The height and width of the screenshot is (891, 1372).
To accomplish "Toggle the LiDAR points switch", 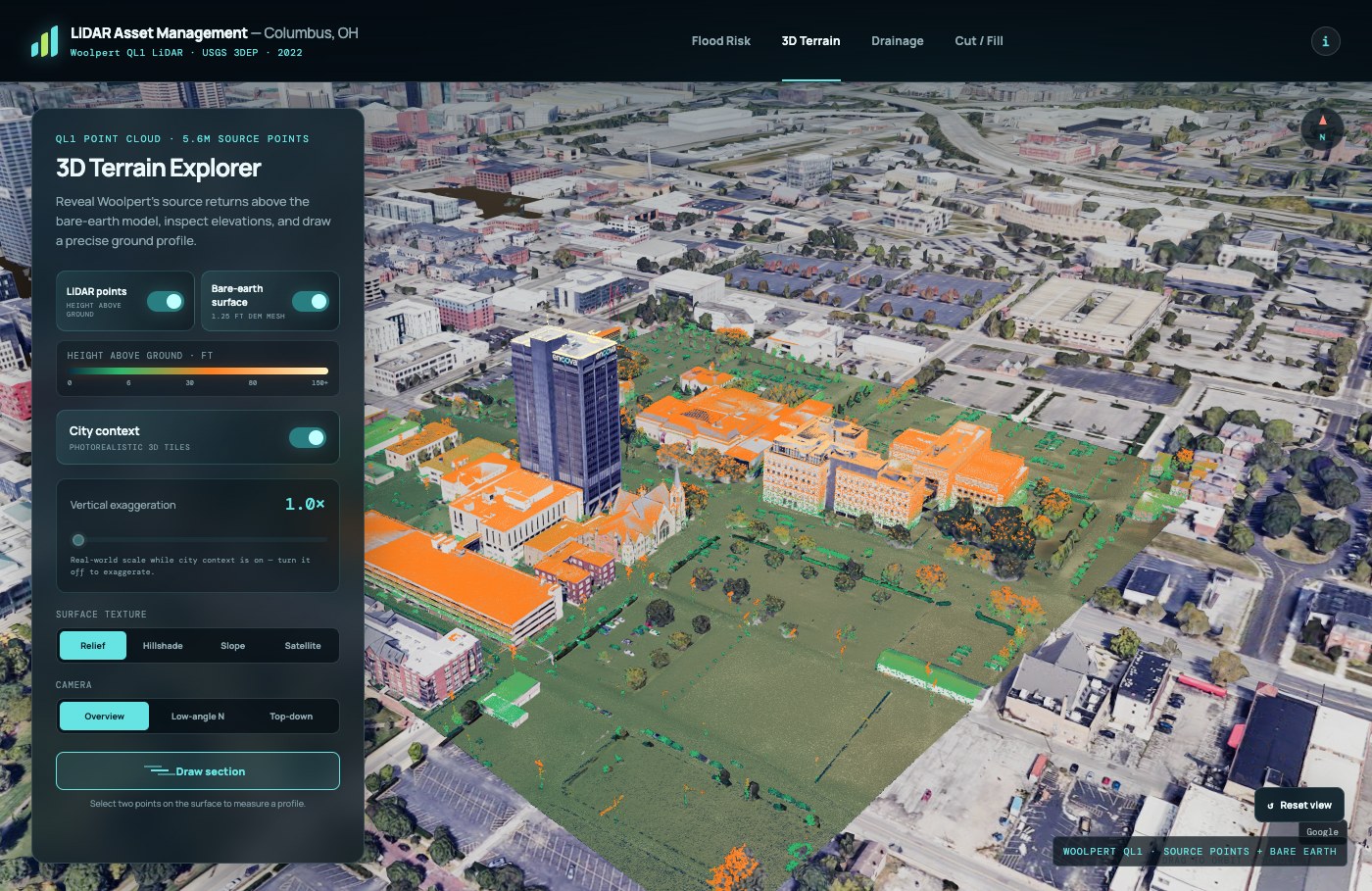I will coord(166,301).
